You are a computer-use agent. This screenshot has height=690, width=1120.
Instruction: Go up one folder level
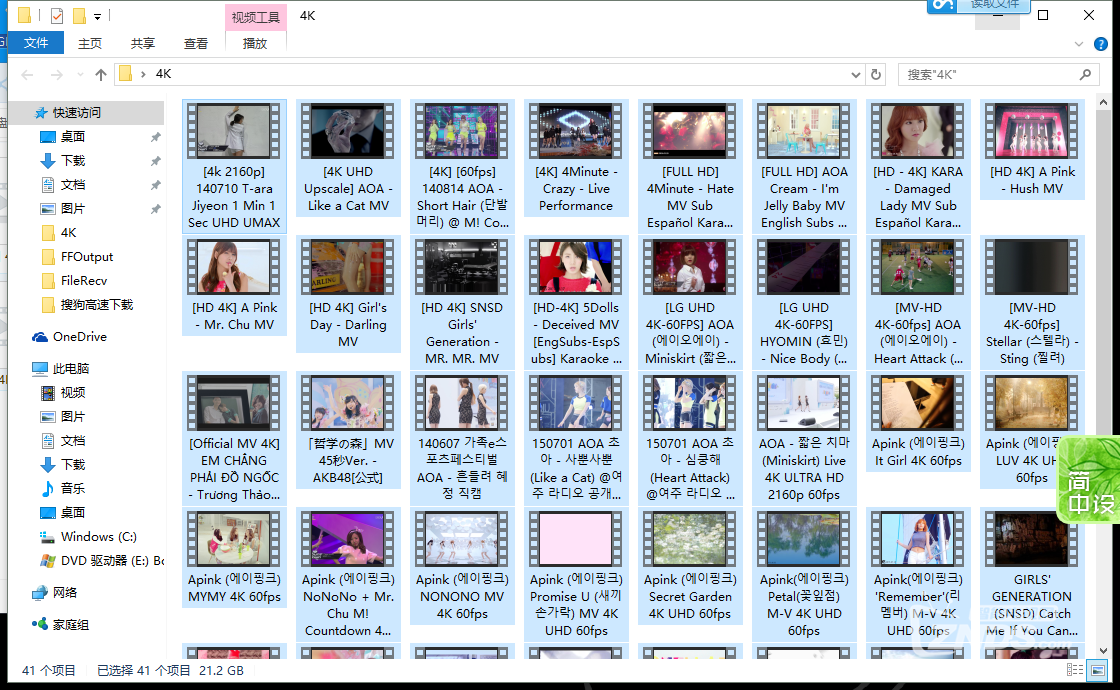tap(100, 73)
